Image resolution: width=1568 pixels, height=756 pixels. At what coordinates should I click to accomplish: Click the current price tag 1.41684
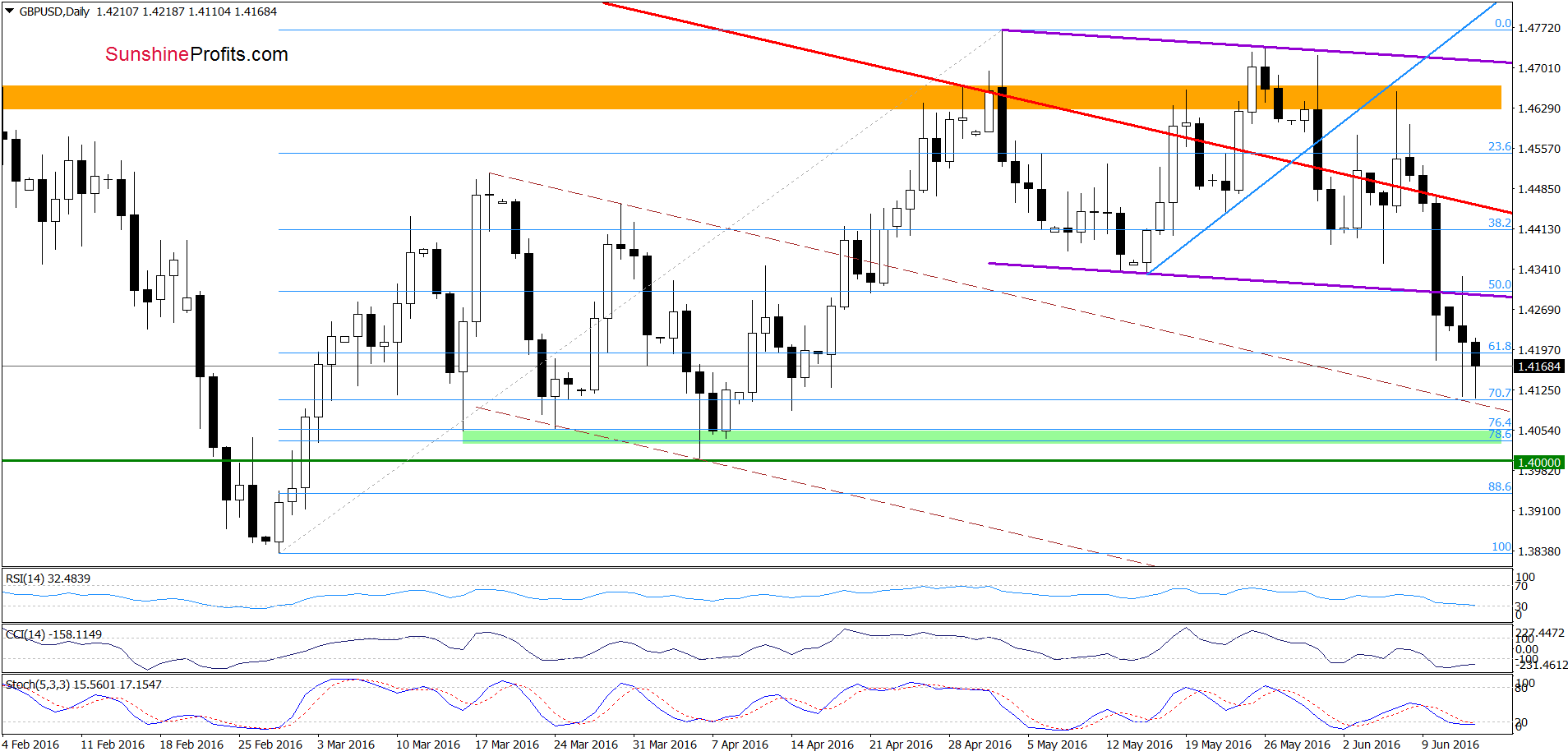(1539, 366)
